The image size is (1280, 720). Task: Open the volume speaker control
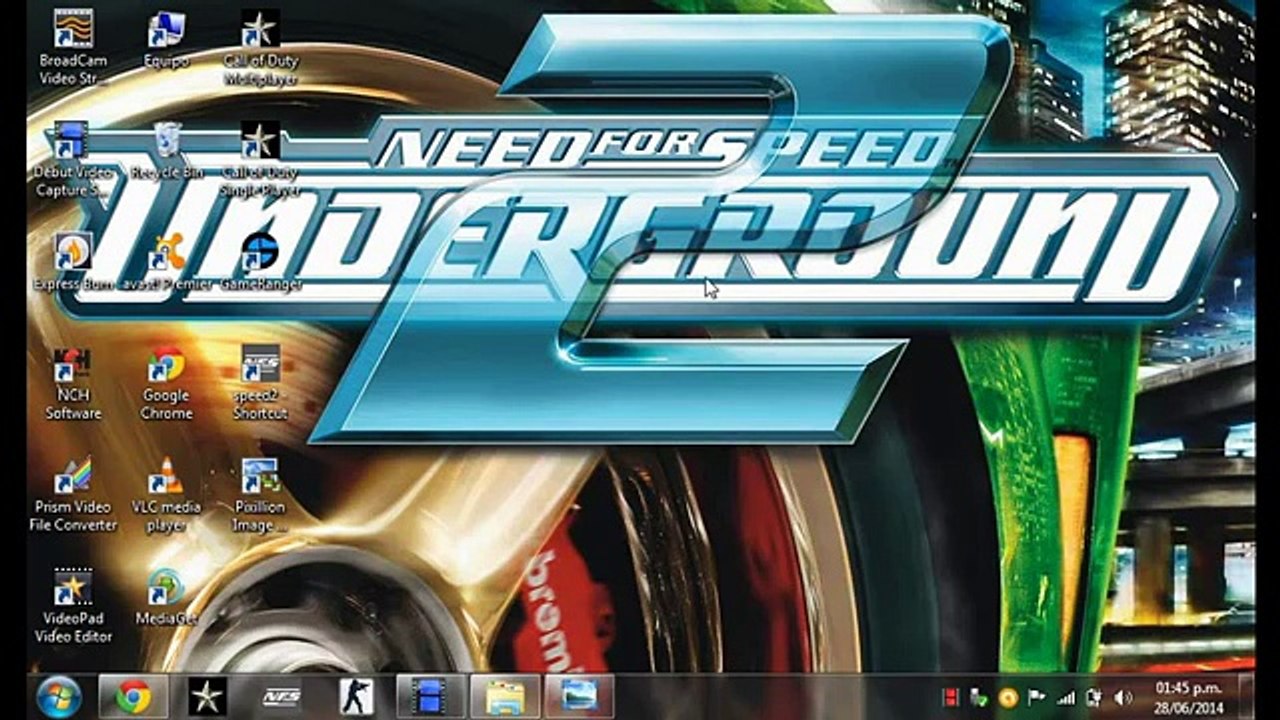1123,697
